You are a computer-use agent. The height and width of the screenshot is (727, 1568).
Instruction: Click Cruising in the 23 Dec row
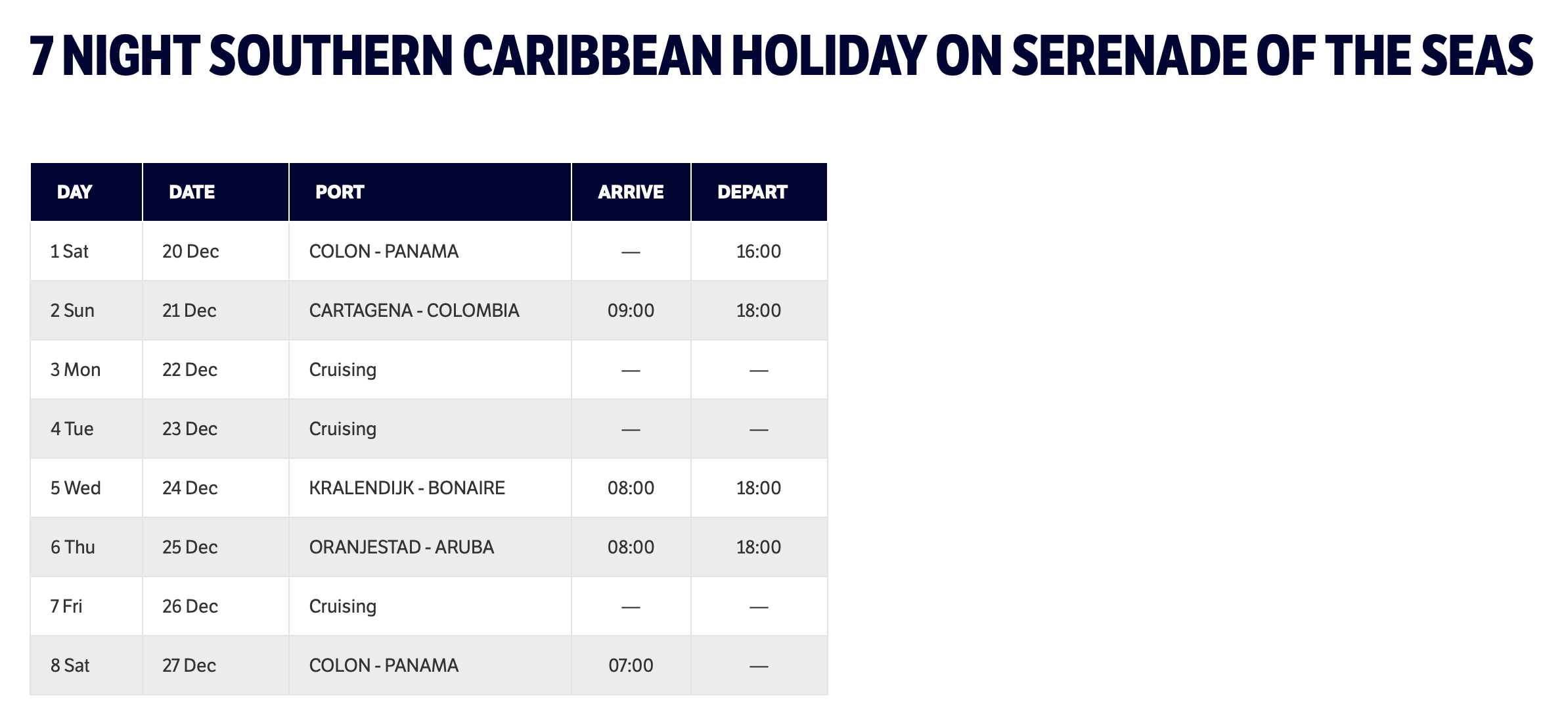pyautogui.click(x=343, y=429)
